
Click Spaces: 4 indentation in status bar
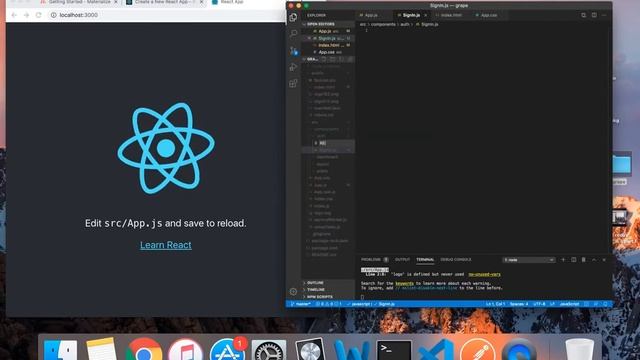pos(519,304)
